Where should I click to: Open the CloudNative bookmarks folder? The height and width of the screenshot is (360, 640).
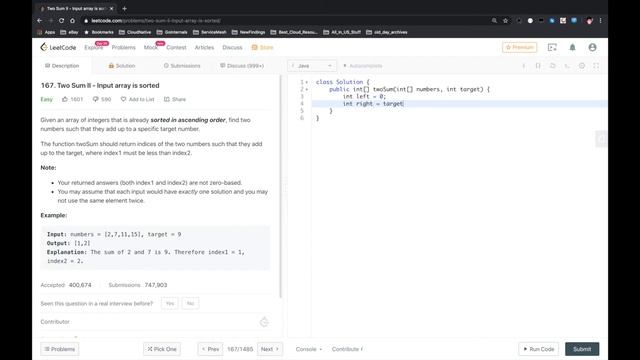[135, 32]
